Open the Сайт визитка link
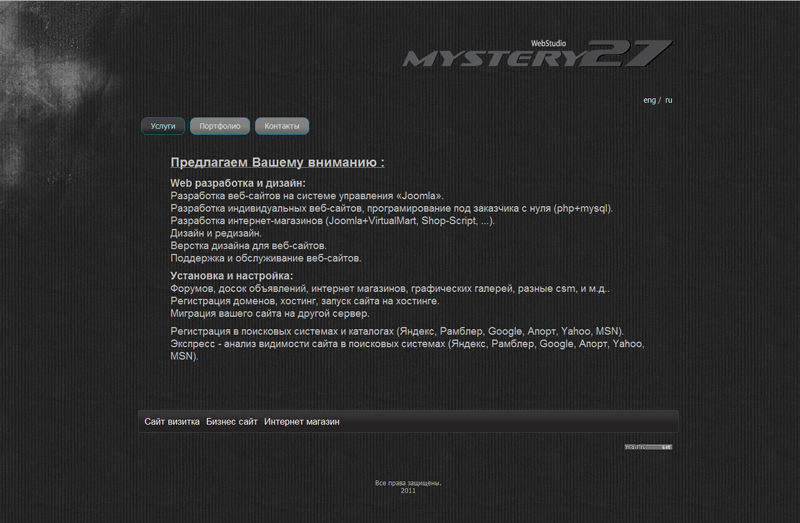800x523 pixels. click(172, 422)
